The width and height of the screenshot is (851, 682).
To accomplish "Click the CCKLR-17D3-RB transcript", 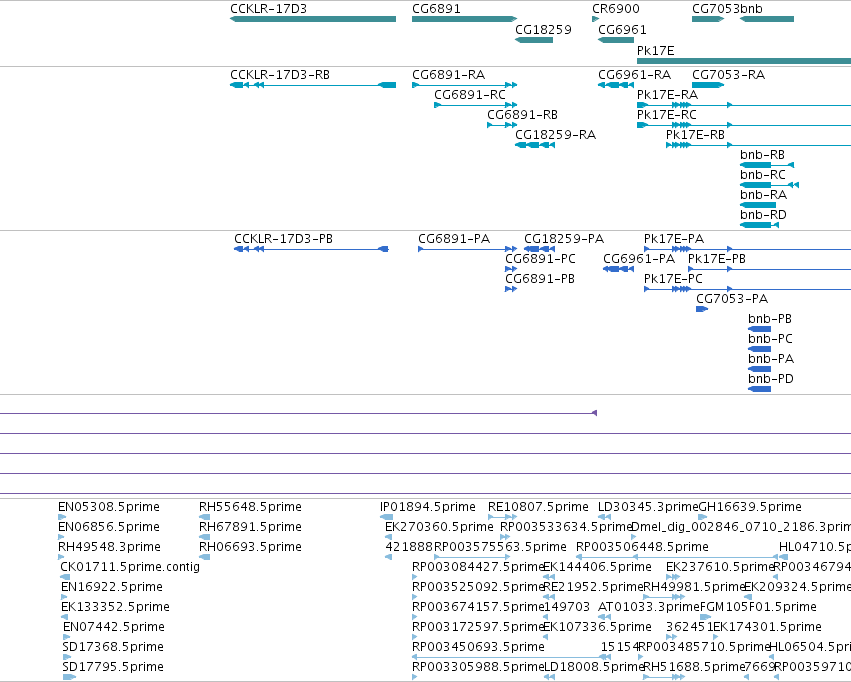I will pos(313,85).
